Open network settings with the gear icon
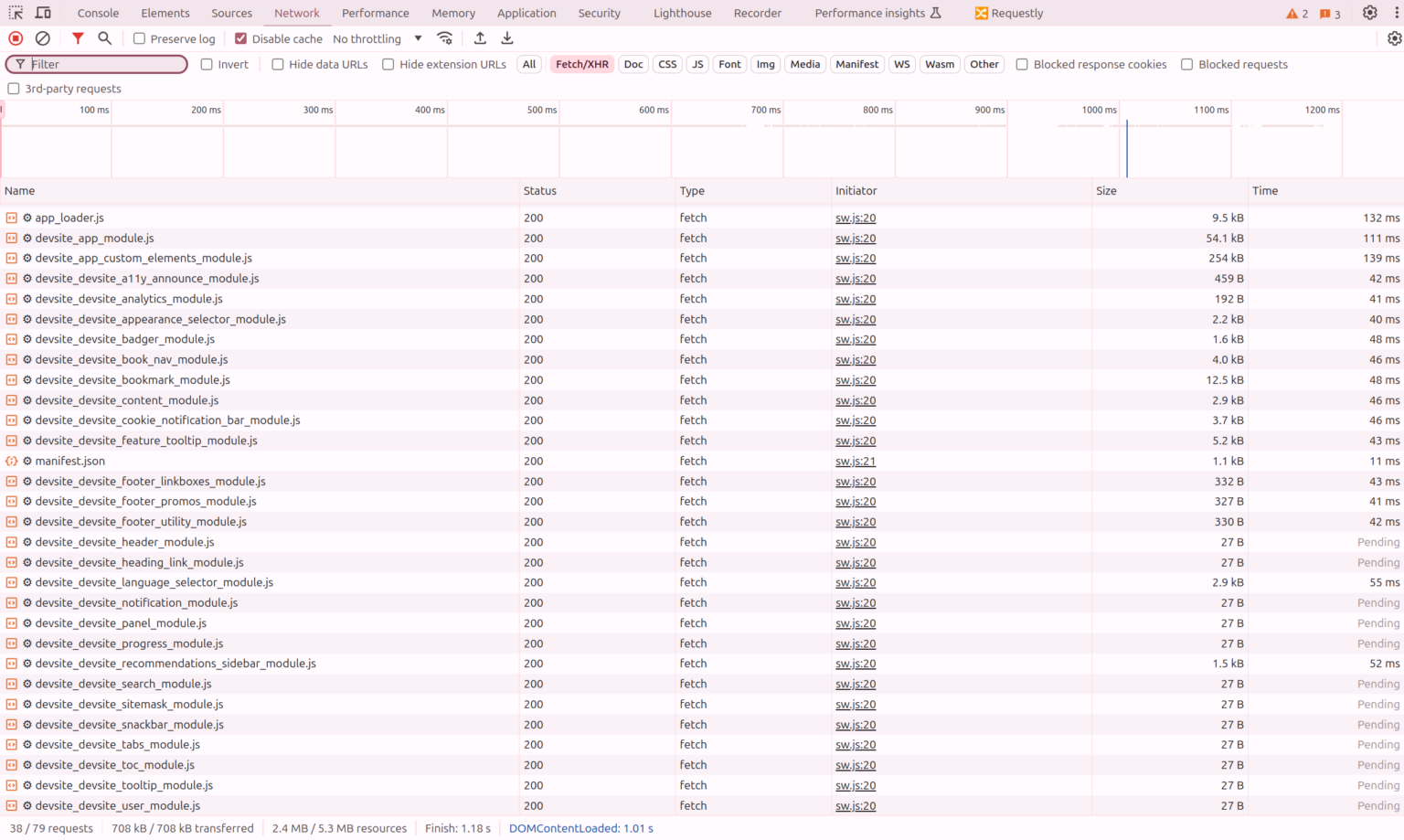 point(1395,37)
